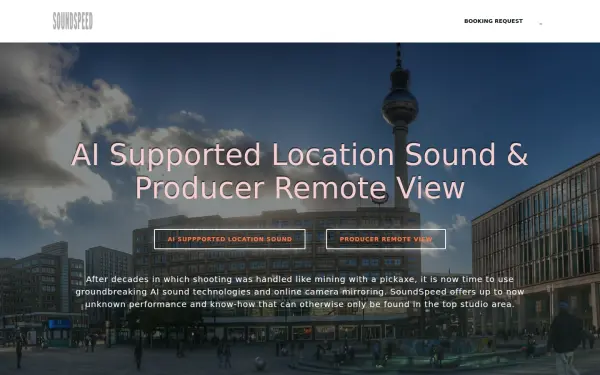Click the blue illuminated kiosk sign
Viewport: 600px width, 375px height.
(59, 324)
